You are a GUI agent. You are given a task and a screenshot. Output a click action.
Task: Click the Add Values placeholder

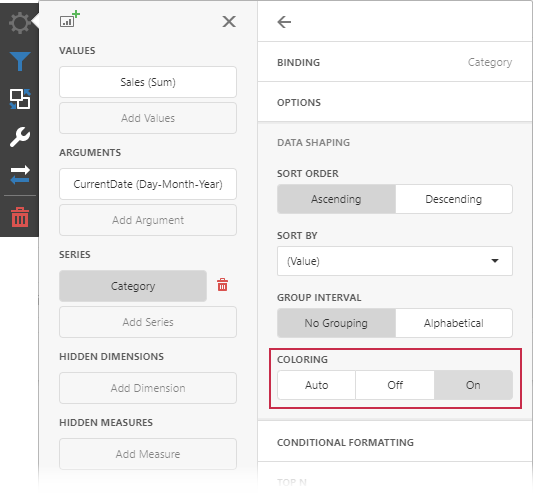[148, 118]
